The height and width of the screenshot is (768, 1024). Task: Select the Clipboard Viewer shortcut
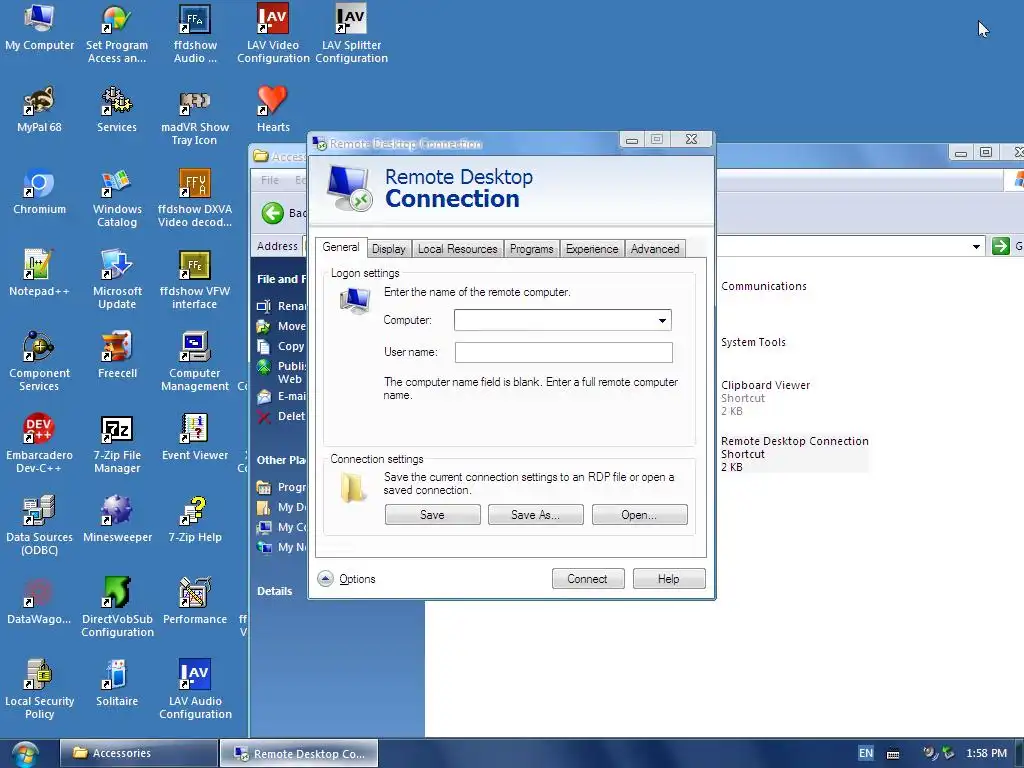tap(765, 398)
